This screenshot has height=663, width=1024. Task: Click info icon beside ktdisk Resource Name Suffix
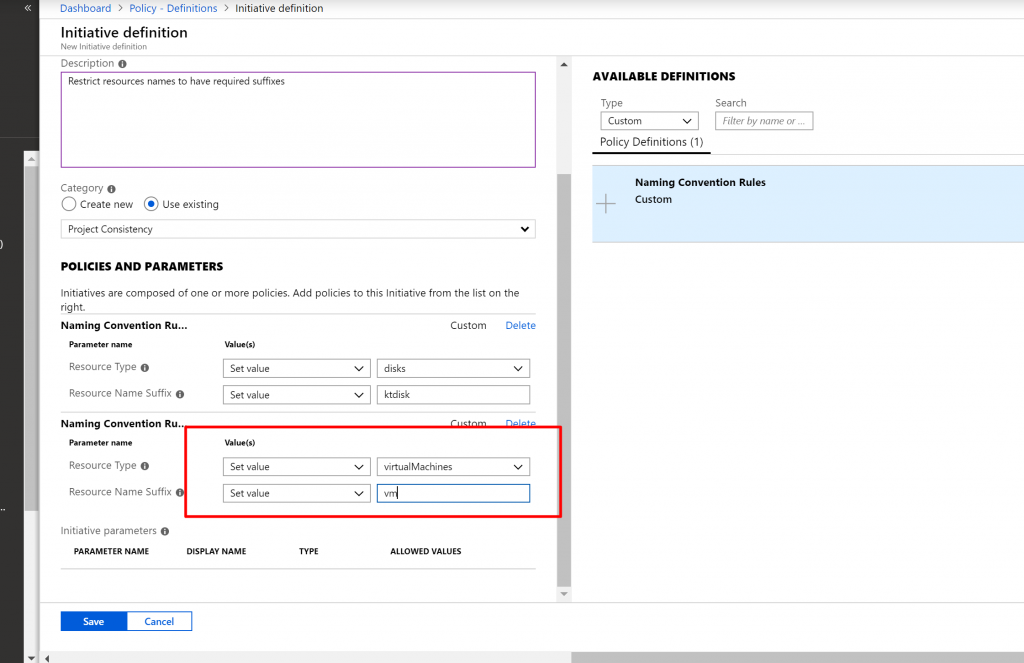pyautogui.click(x=180, y=394)
